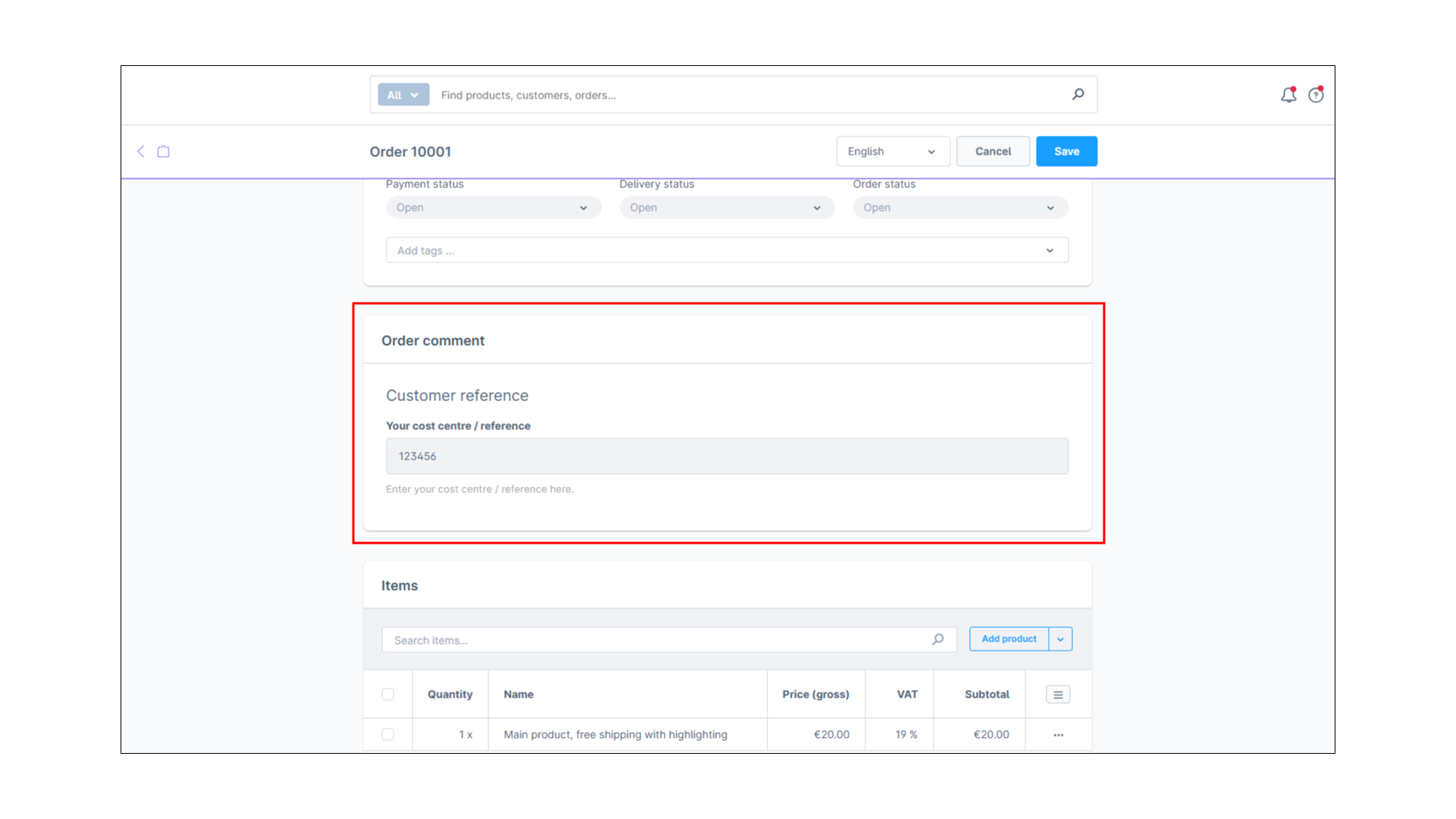Open the help center icon
The width and height of the screenshot is (1456, 819).
[x=1316, y=95]
